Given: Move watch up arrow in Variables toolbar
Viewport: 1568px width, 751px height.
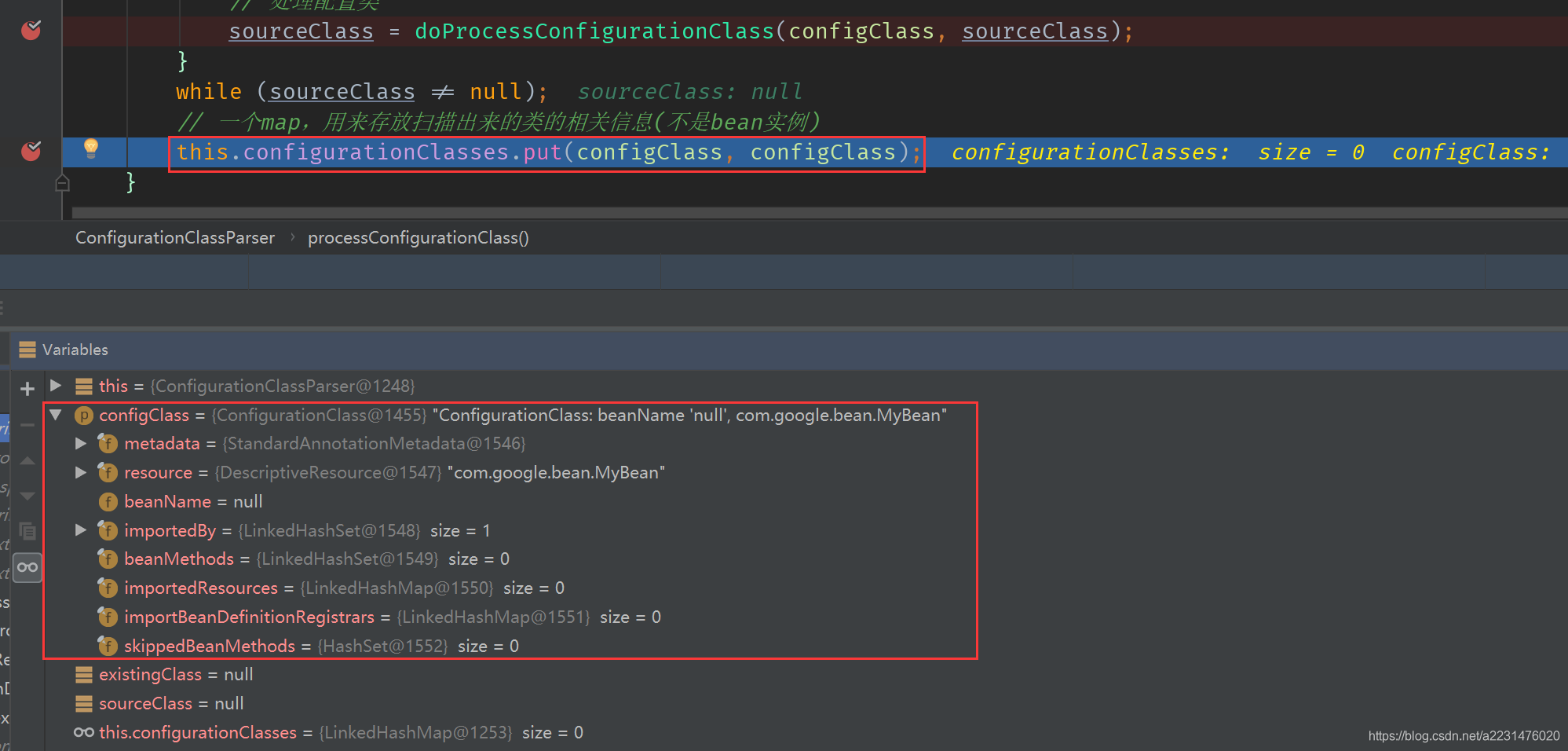Looking at the screenshot, I should pos(27,460).
